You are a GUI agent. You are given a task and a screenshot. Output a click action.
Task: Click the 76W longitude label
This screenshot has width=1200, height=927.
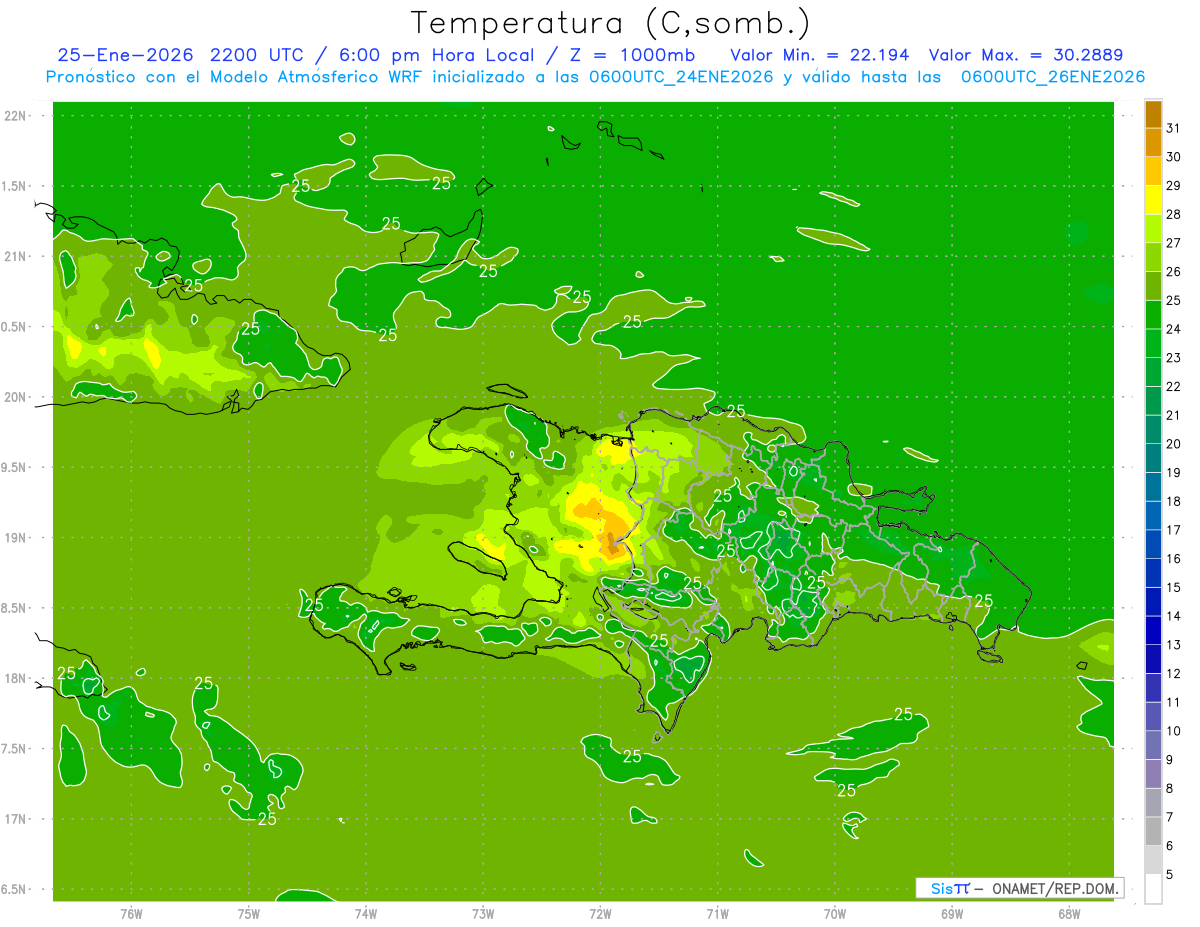[131, 914]
